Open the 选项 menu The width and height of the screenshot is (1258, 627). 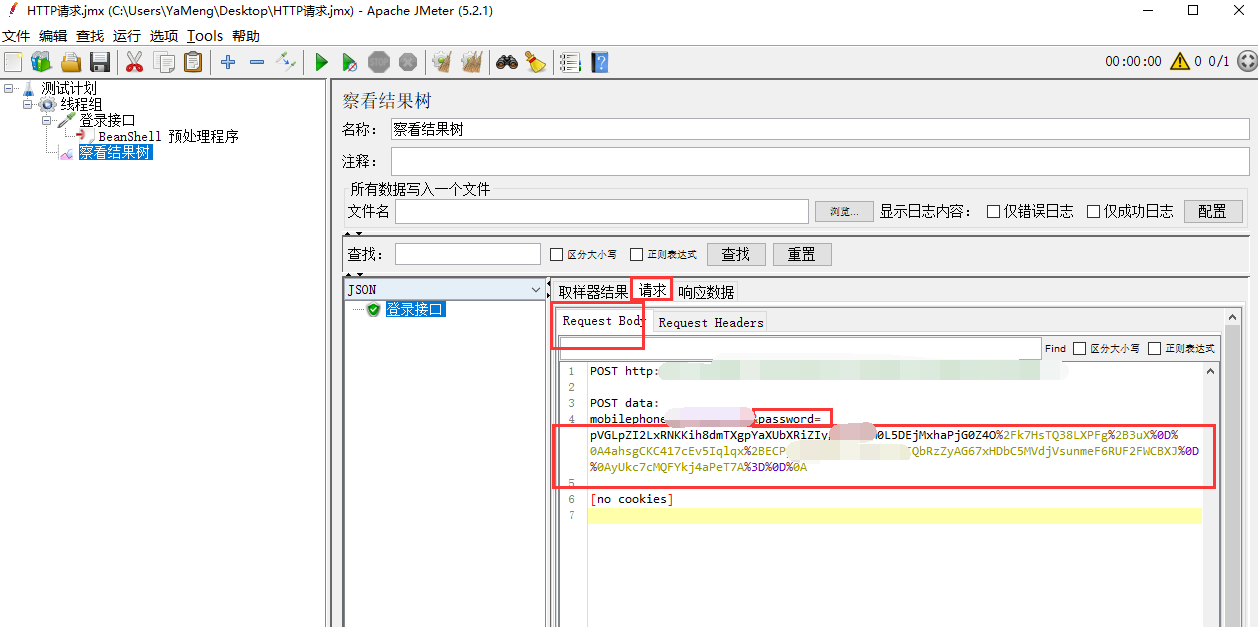point(164,36)
